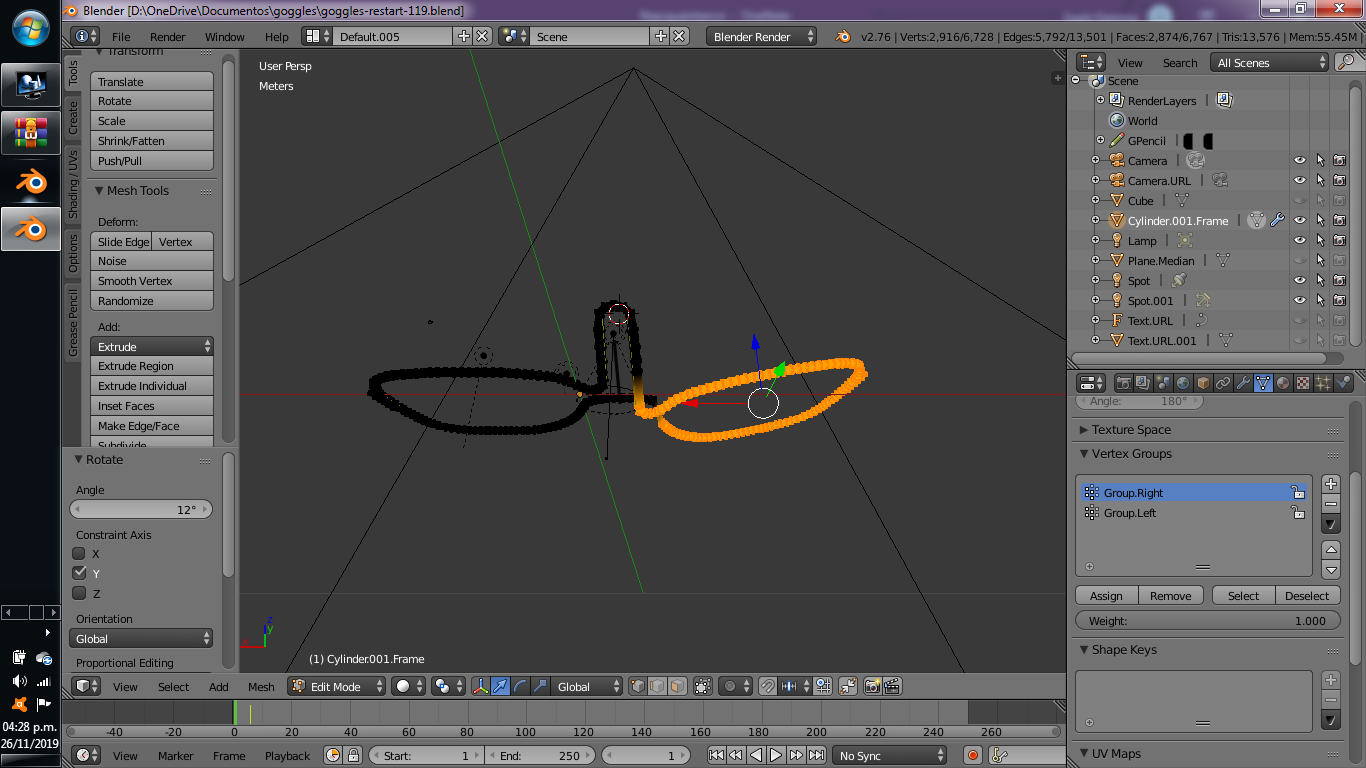Screen dimensions: 1366x768
Task: Switch to face select mode icon
Action: 678,686
